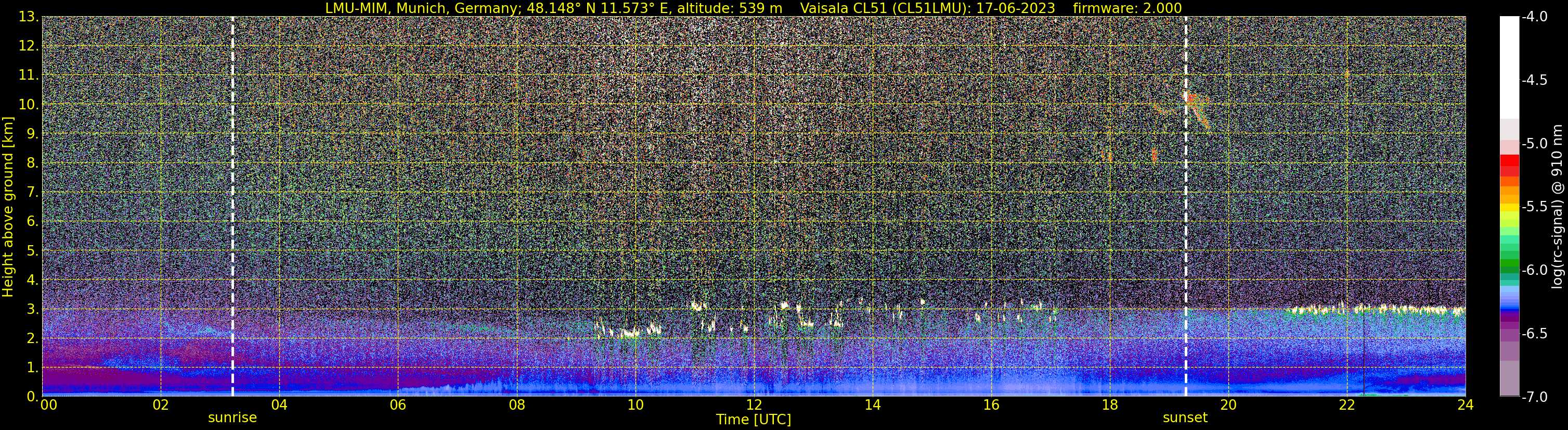Image resolution: width=1568 pixels, height=430 pixels.
Task: Click the '2.' height axis tick label
Action: coord(32,339)
